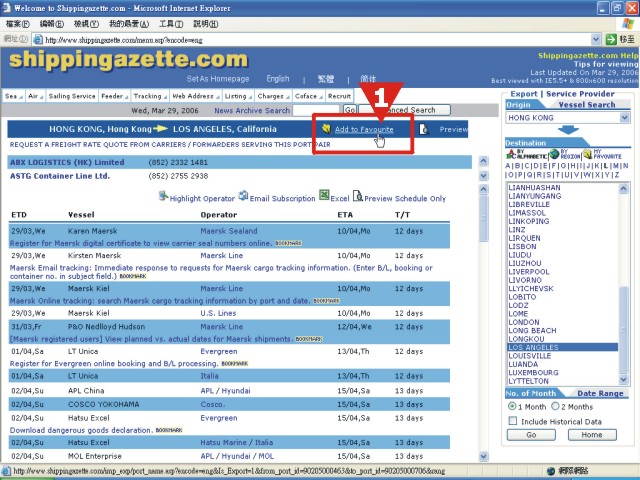The height and width of the screenshot is (480, 640).
Task: Expand the Feeder menu dropdown
Action: point(115,96)
